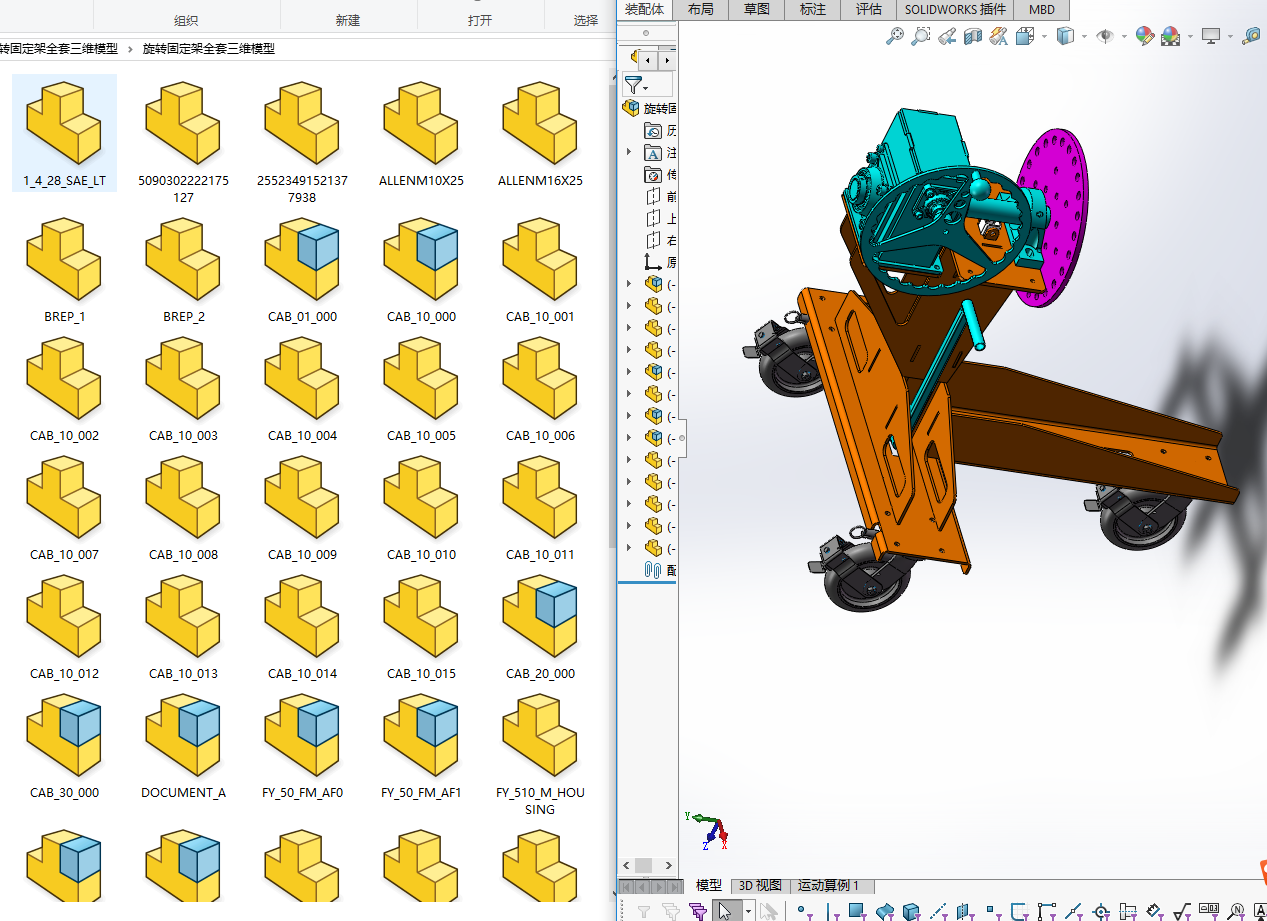This screenshot has width=1267, height=921.
Task: Select the cursor selection tool in bottom toolbar
Action: [724, 911]
